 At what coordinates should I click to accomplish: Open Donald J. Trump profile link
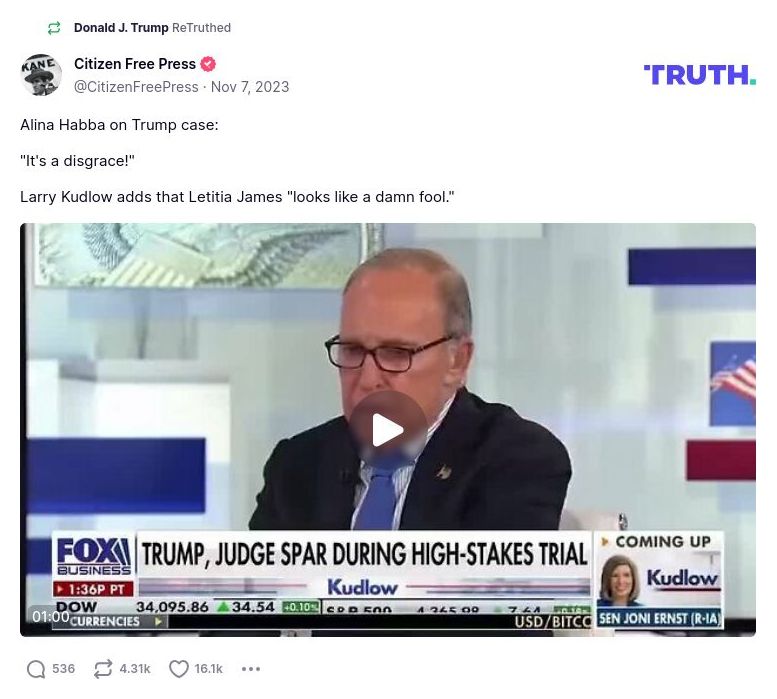(x=121, y=28)
